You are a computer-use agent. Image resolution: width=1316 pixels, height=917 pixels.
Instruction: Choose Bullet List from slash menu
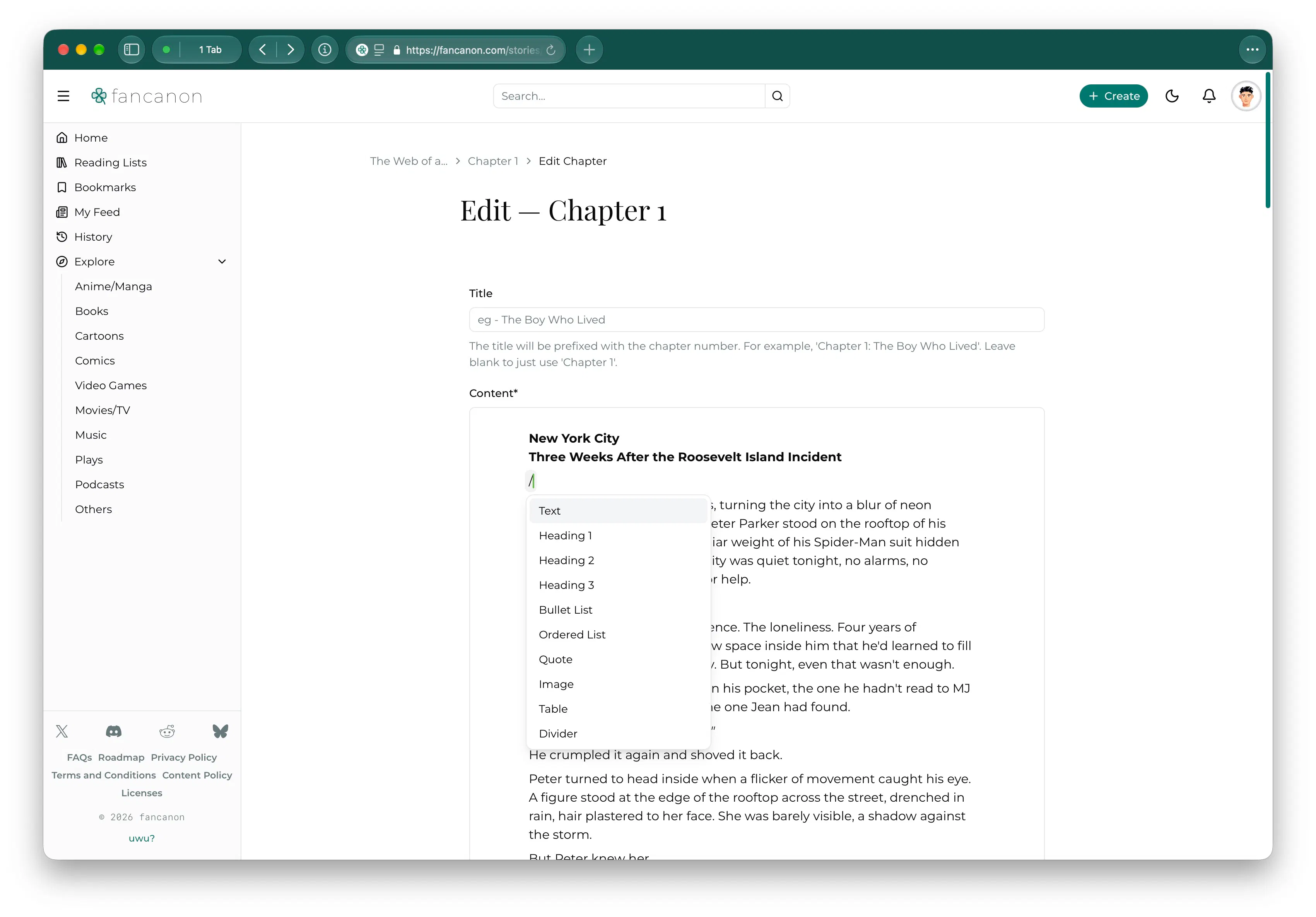pyautogui.click(x=618, y=610)
